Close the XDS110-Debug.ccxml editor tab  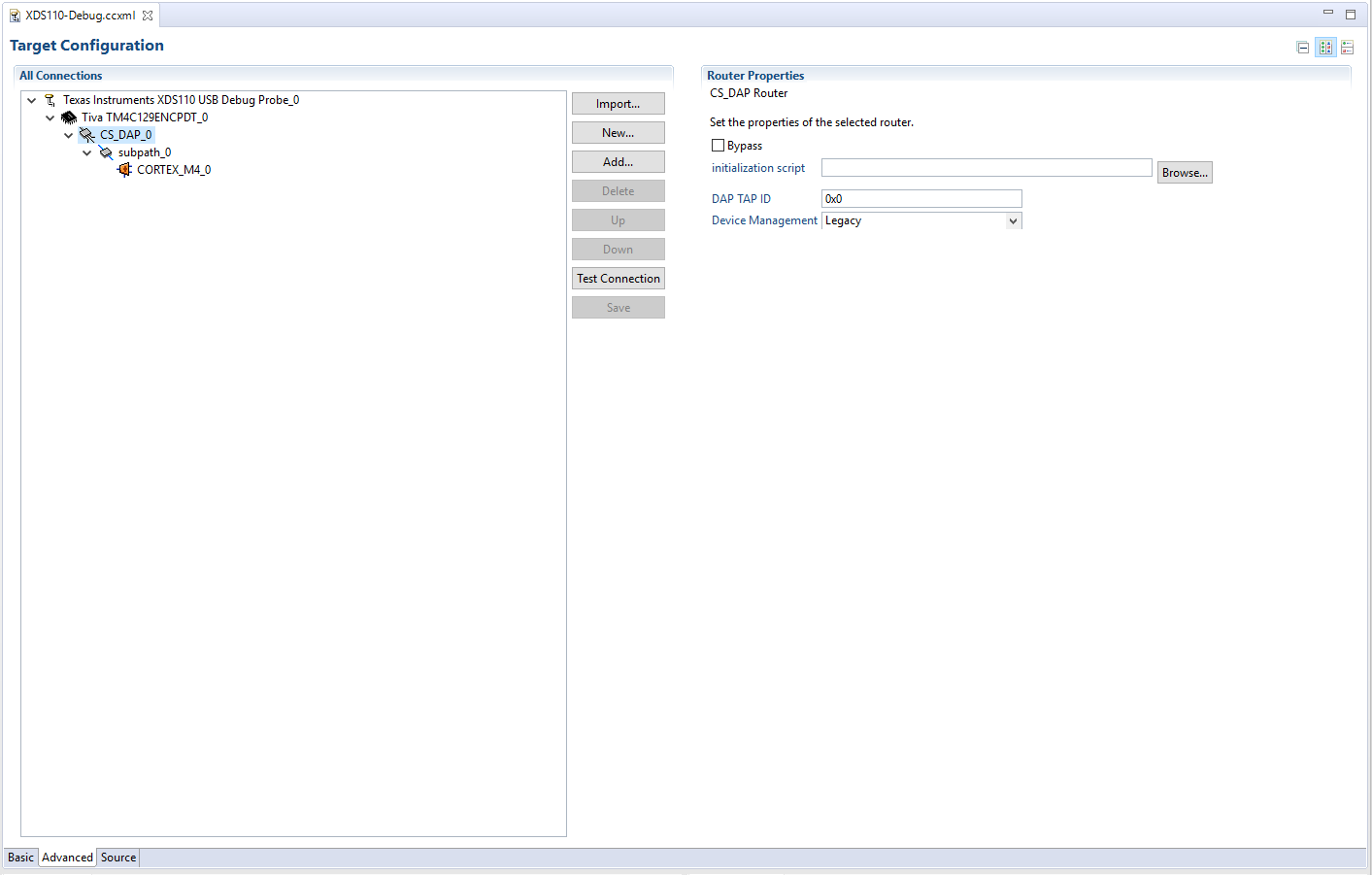(x=148, y=16)
